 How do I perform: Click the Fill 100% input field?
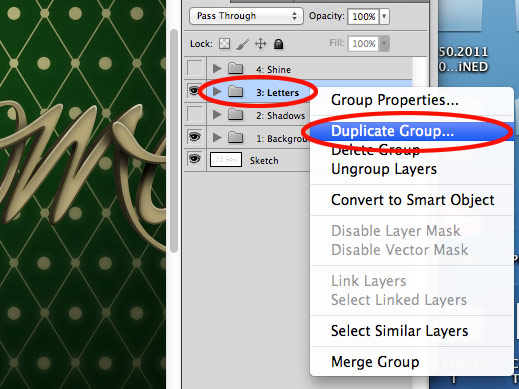pos(363,43)
